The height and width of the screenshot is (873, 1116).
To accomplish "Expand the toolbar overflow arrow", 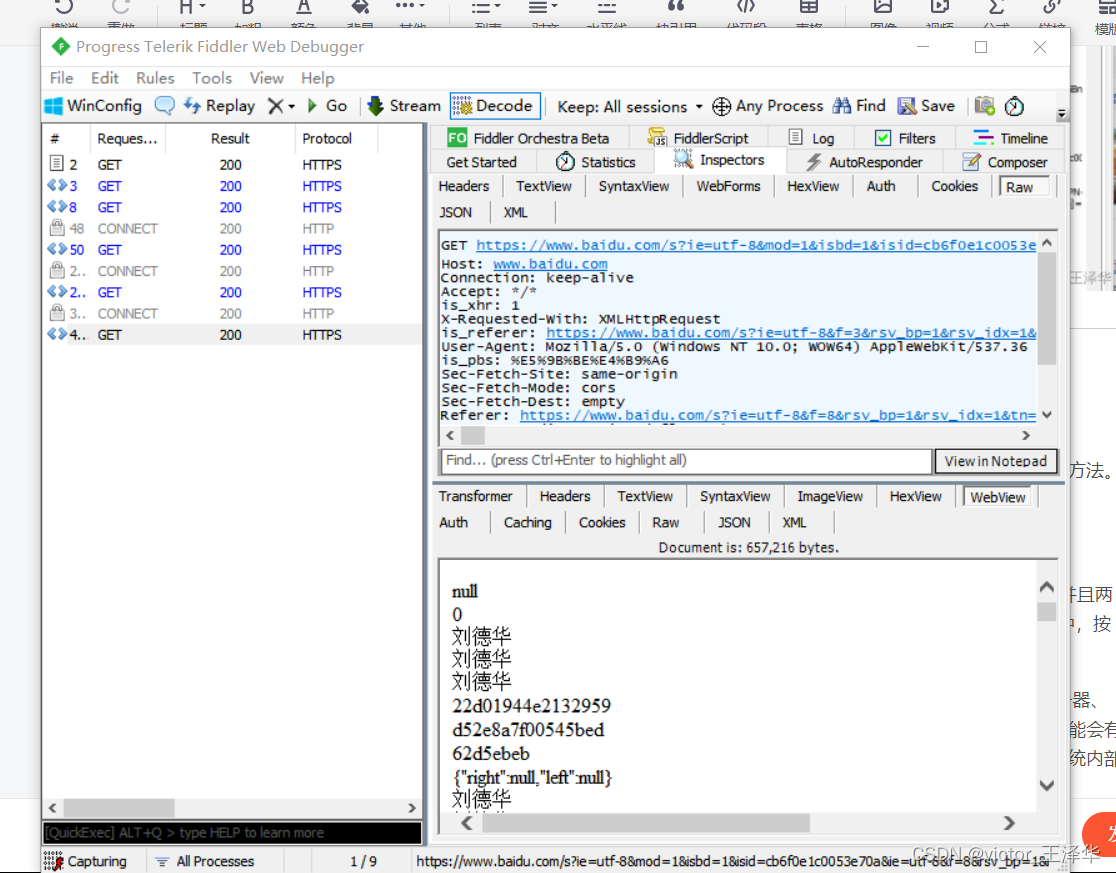I will (x=1061, y=114).
